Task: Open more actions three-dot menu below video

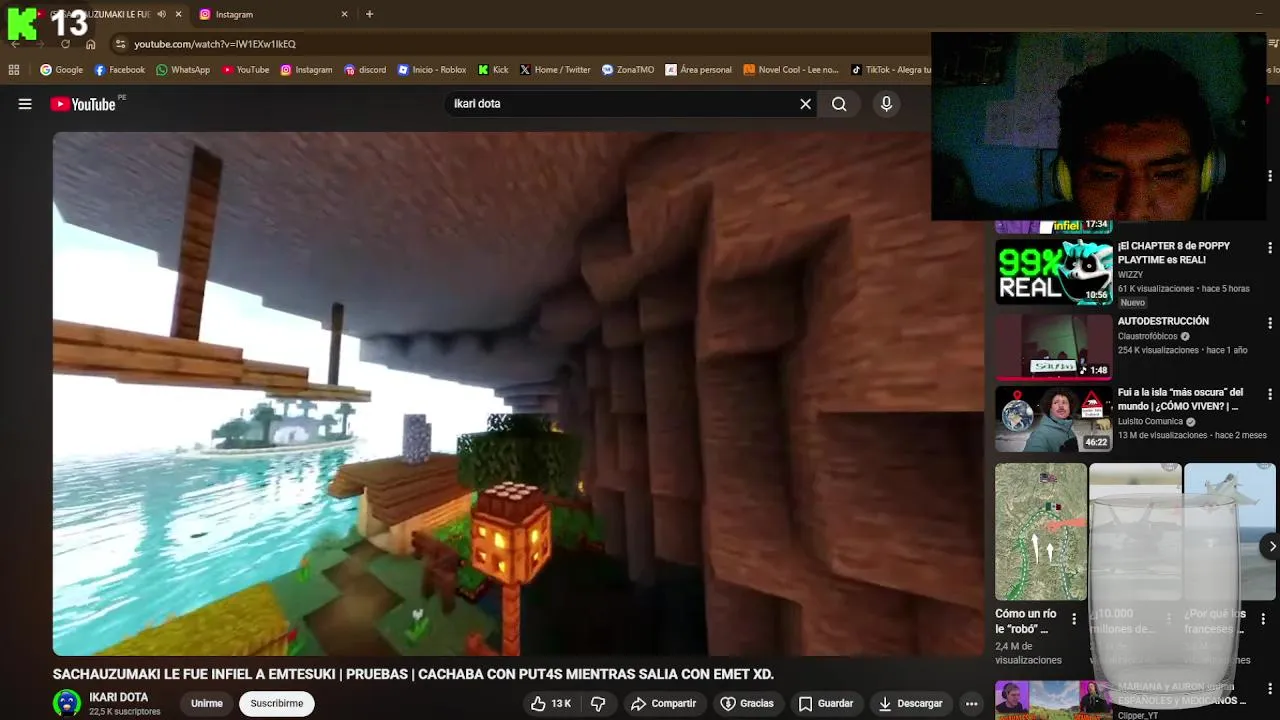Action: pos(971,703)
